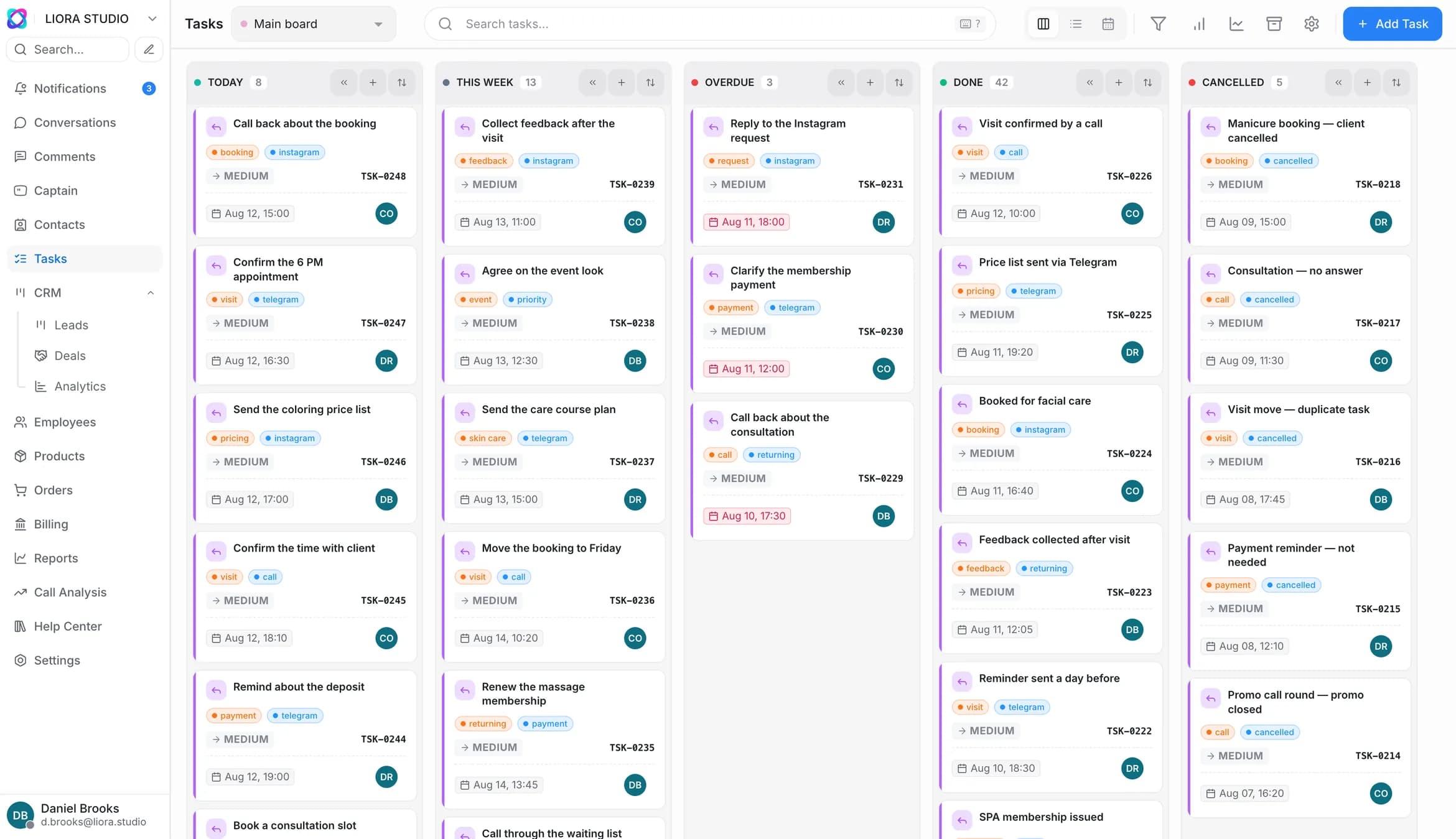This screenshot has height=839, width=1456.
Task: Open the filter tasks icon
Action: point(1158,24)
